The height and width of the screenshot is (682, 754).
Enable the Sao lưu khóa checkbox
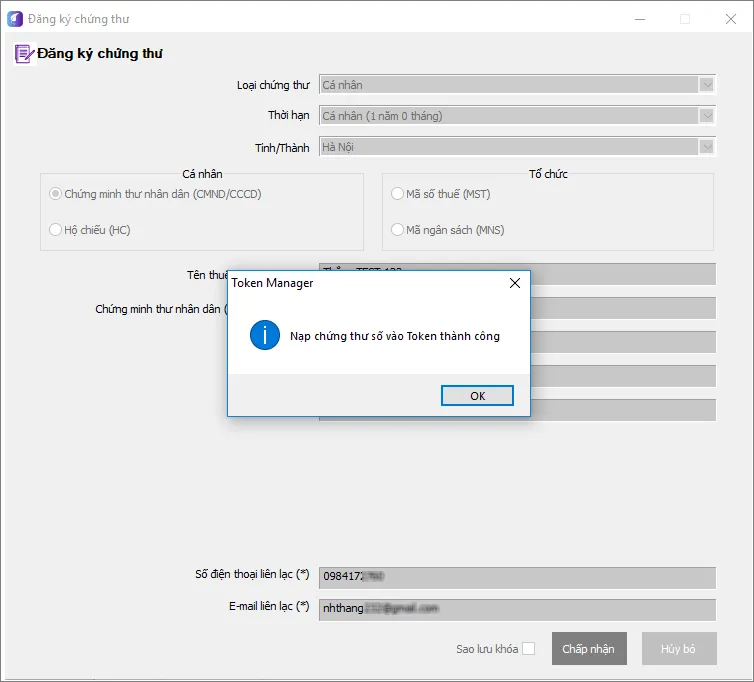[528, 649]
